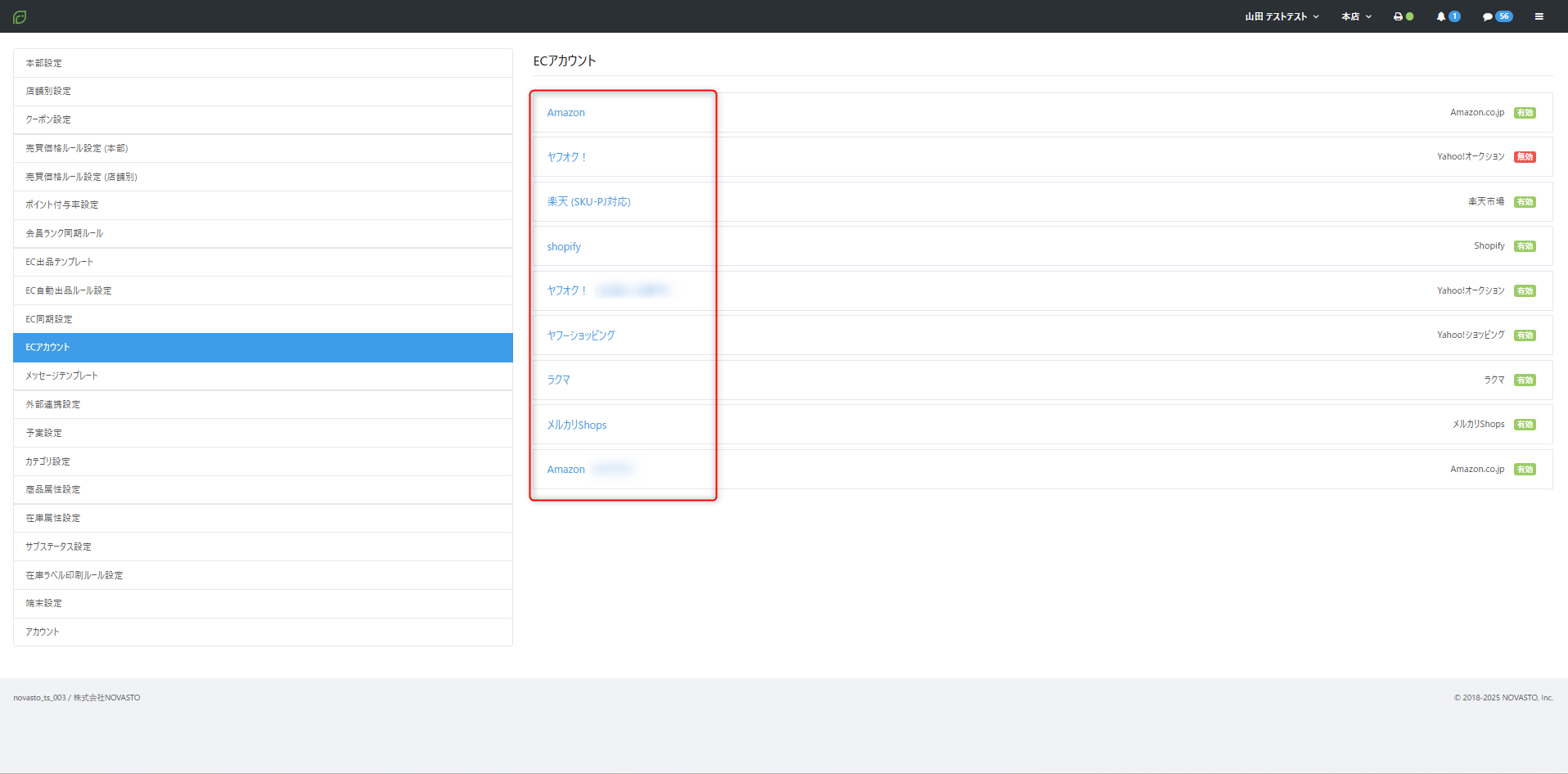This screenshot has height=774, width=1568.
Task: Go to 会員ランク同期ルール
Action: (263, 233)
